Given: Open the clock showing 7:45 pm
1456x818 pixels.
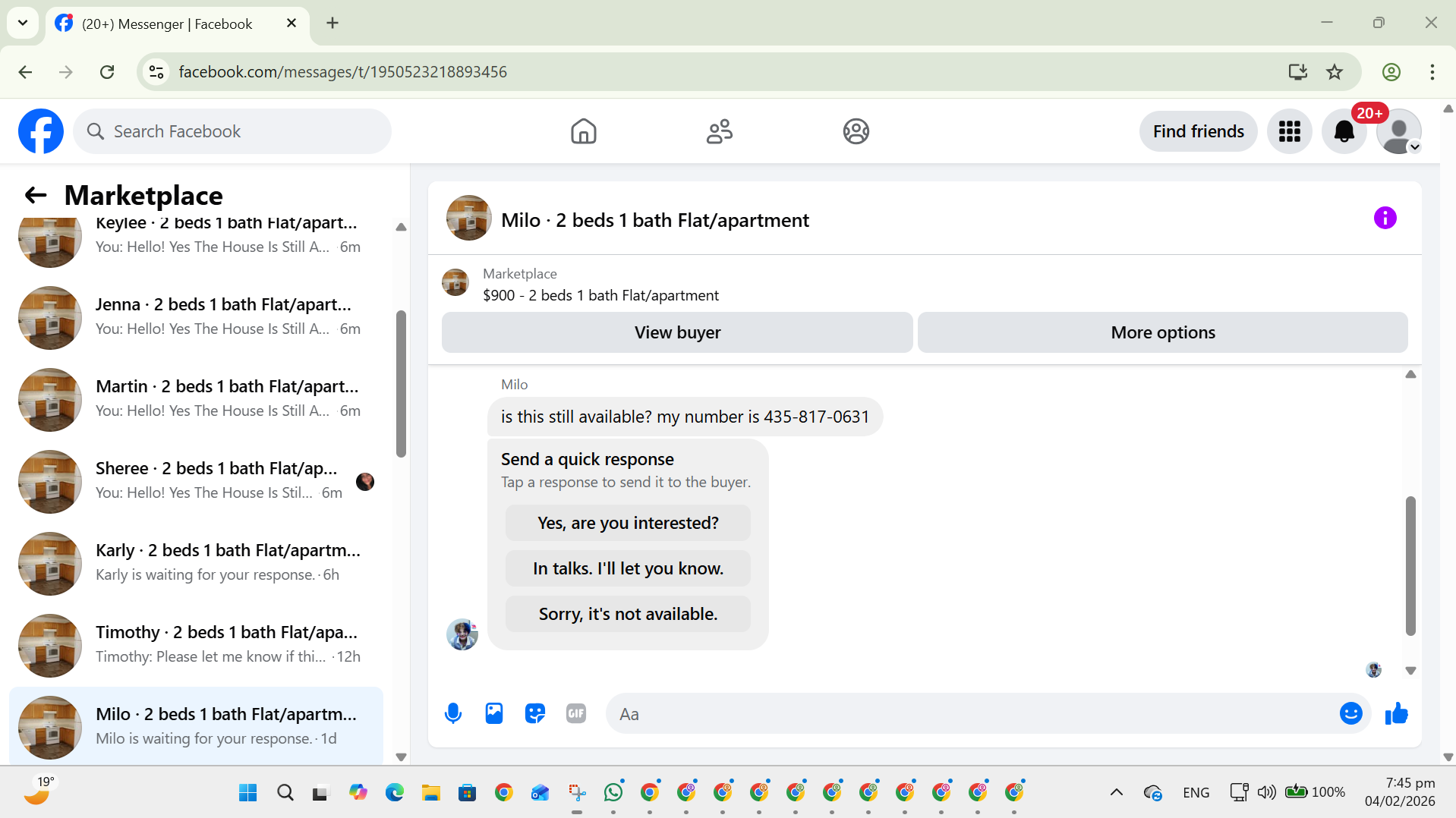Looking at the screenshot, I should pyautogui.click(x=1399, y=792).
